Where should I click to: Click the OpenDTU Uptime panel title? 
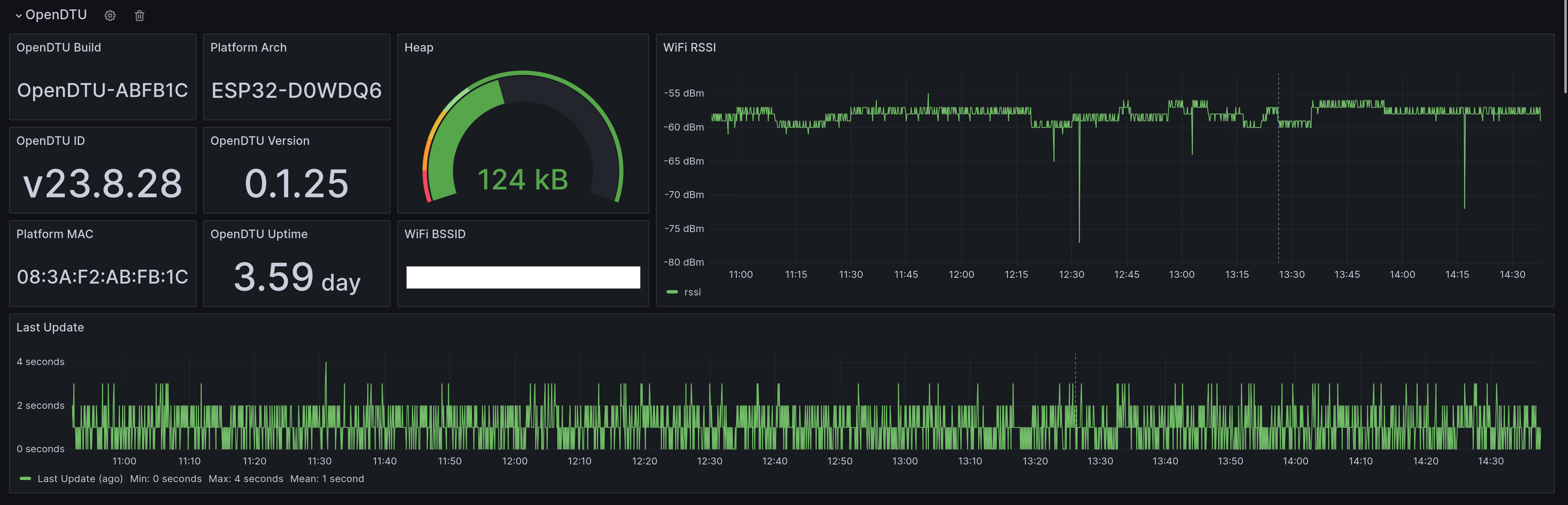point(259,234)
